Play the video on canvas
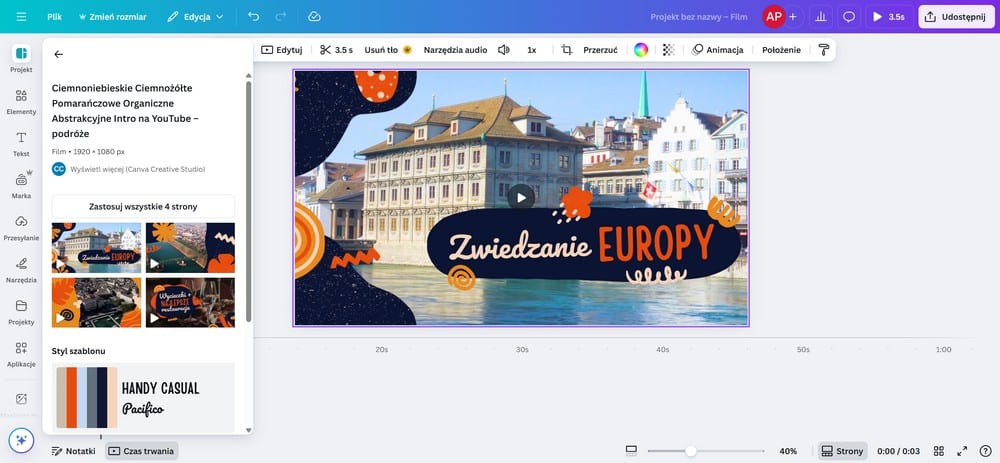Screen dimensions: 1000x463 coord(521,198)
